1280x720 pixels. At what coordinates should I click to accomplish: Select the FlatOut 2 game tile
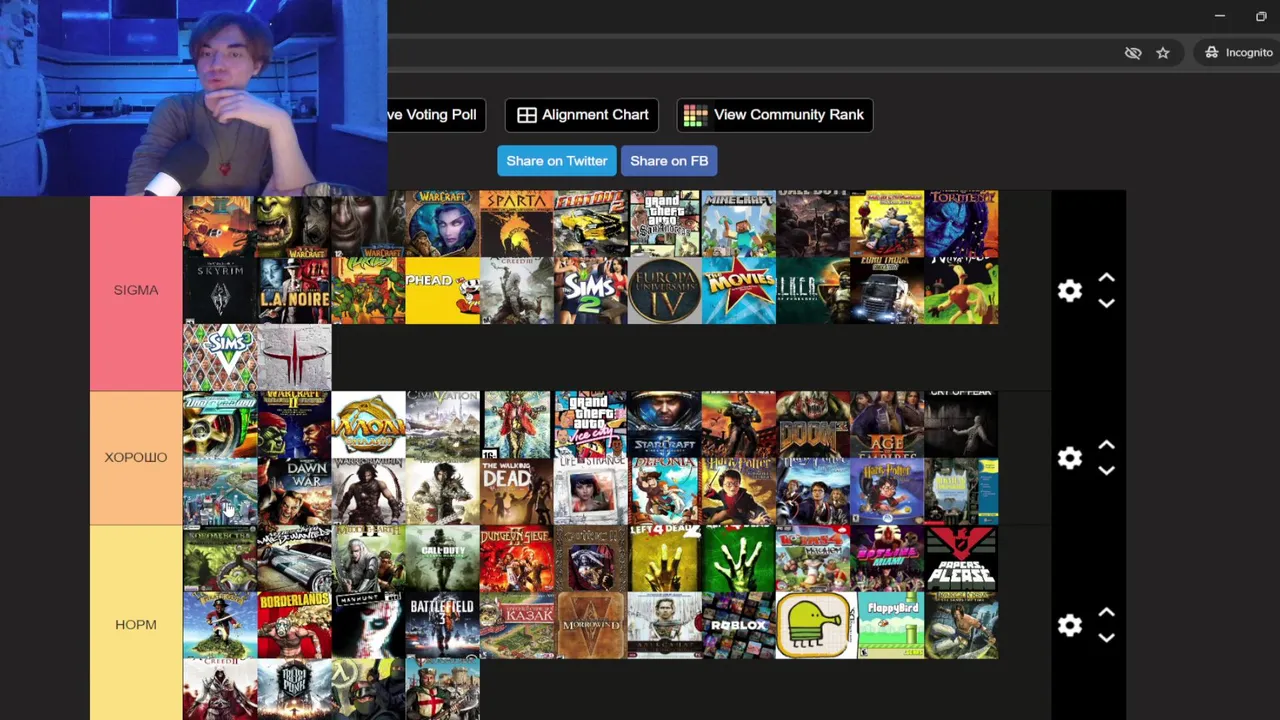(590, 224)
